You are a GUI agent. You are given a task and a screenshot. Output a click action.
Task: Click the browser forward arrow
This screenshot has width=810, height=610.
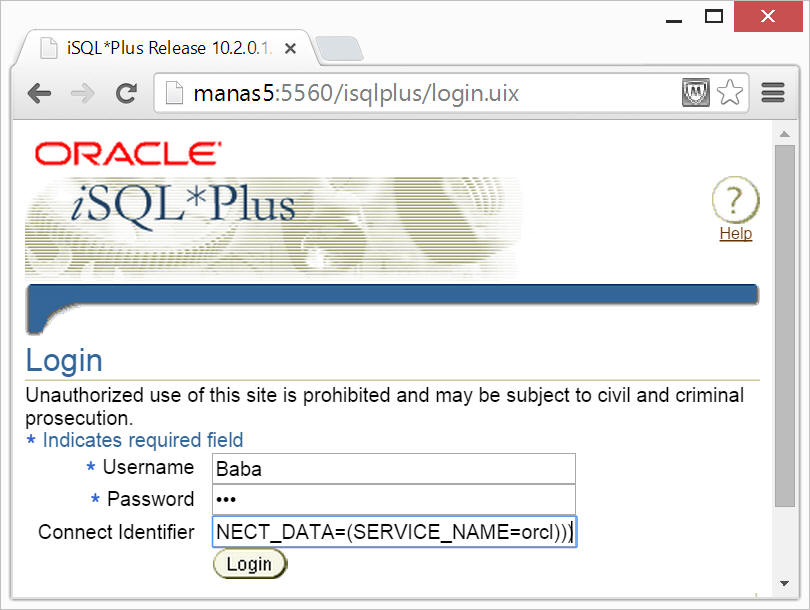83,94
